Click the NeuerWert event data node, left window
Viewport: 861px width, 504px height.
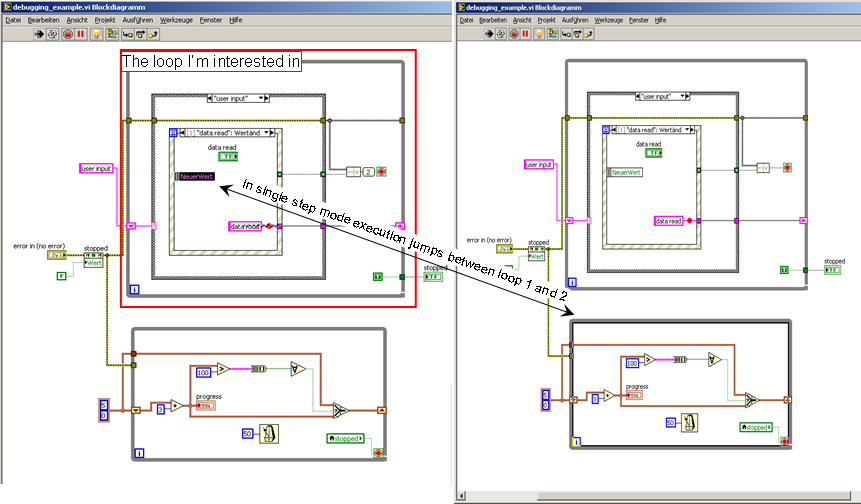coord(196,177)
